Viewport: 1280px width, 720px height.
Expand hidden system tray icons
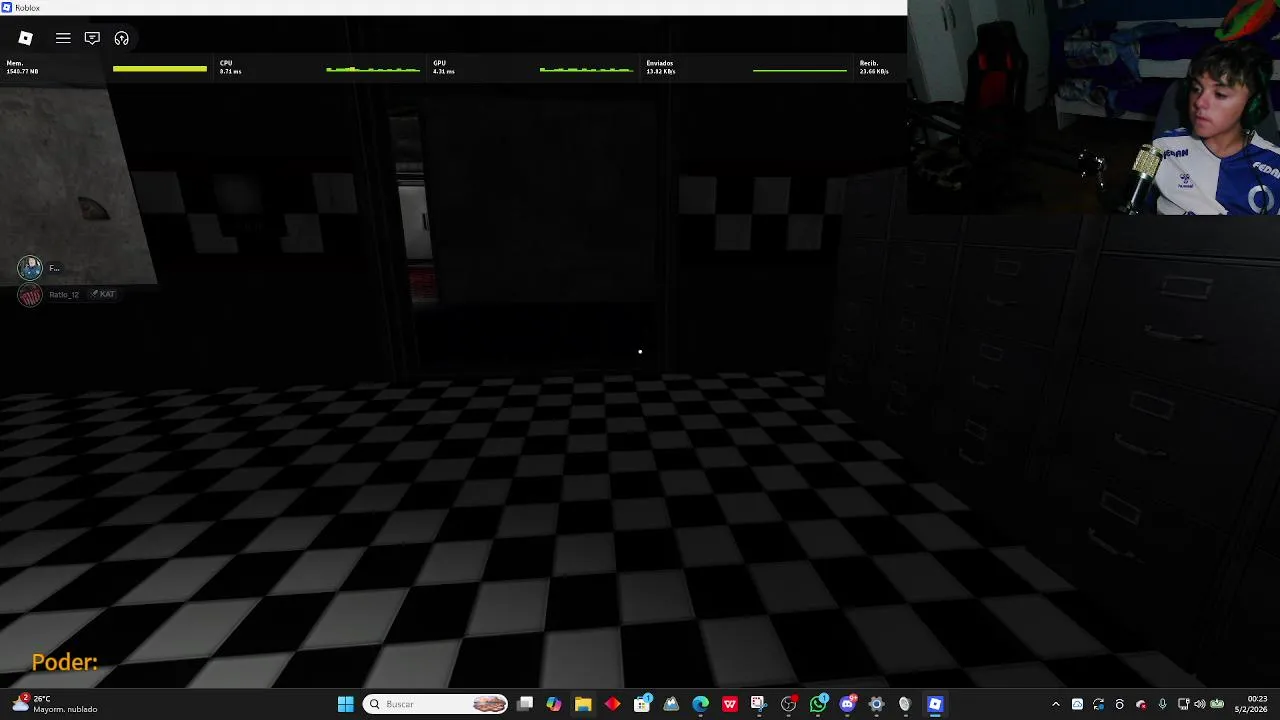click(x=1055, y=704)
